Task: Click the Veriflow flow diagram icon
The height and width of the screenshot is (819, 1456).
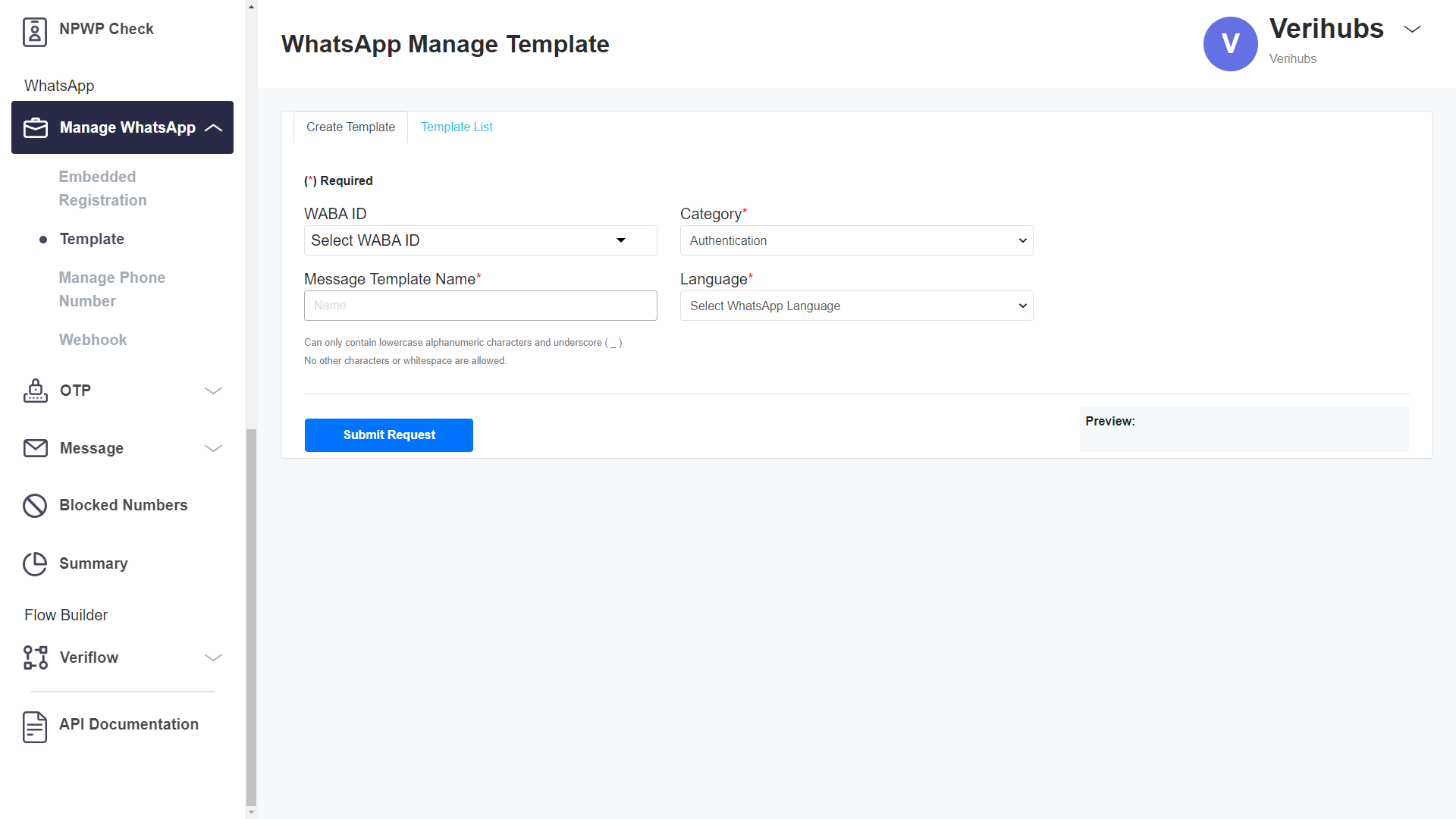Action: click(36, 657)
